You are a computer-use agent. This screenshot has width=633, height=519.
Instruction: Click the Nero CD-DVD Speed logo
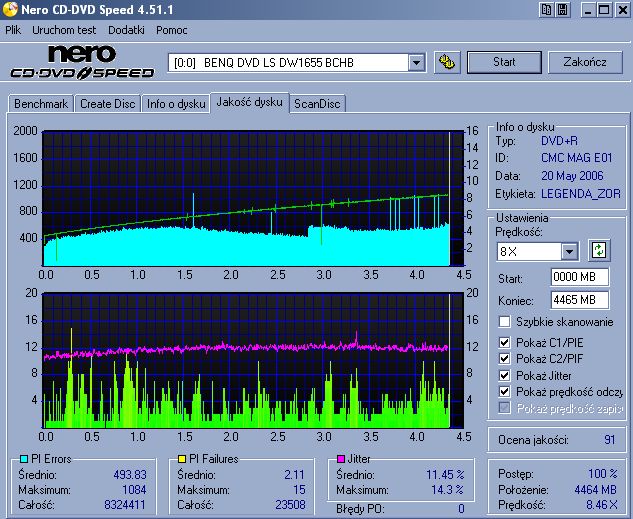pyautogui.click(x=82, y=62)
